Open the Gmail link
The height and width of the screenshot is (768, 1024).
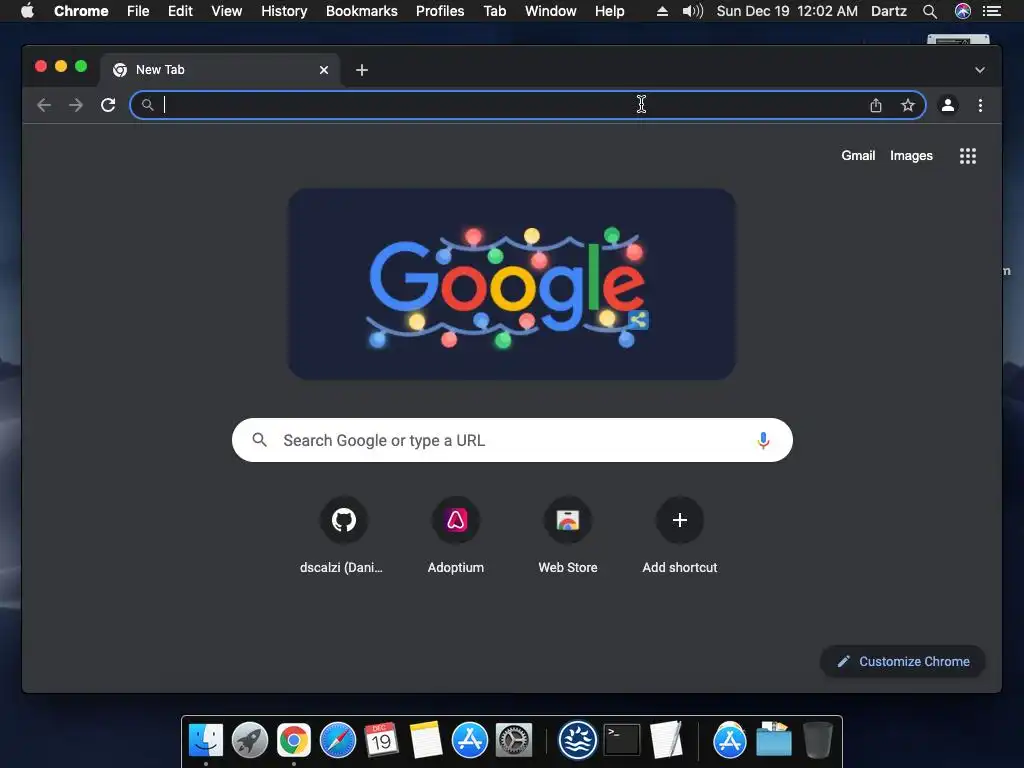coord(858,155)
